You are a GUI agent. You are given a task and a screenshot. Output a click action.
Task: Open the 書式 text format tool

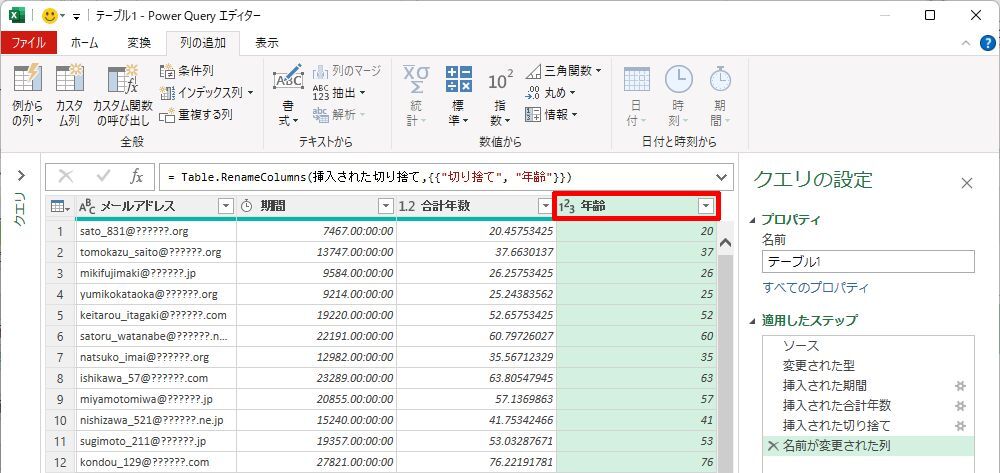click(288, 80)
